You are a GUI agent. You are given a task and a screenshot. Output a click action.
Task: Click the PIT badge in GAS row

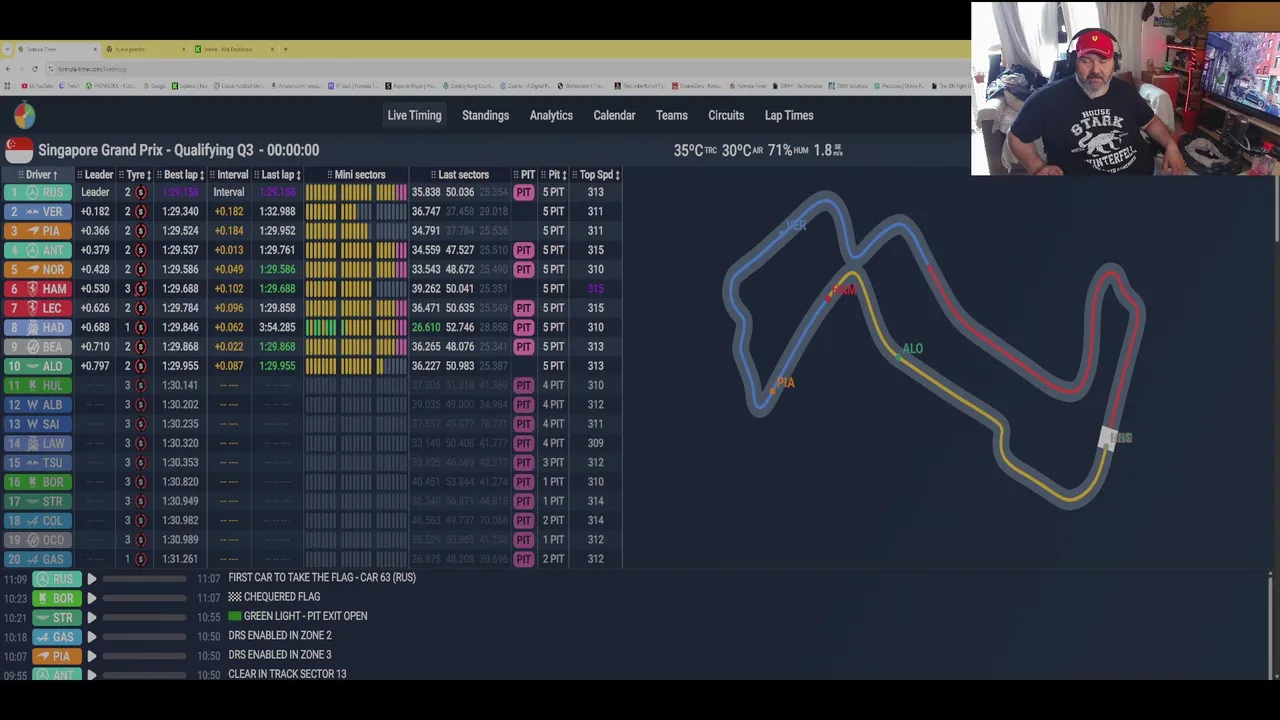524,559
